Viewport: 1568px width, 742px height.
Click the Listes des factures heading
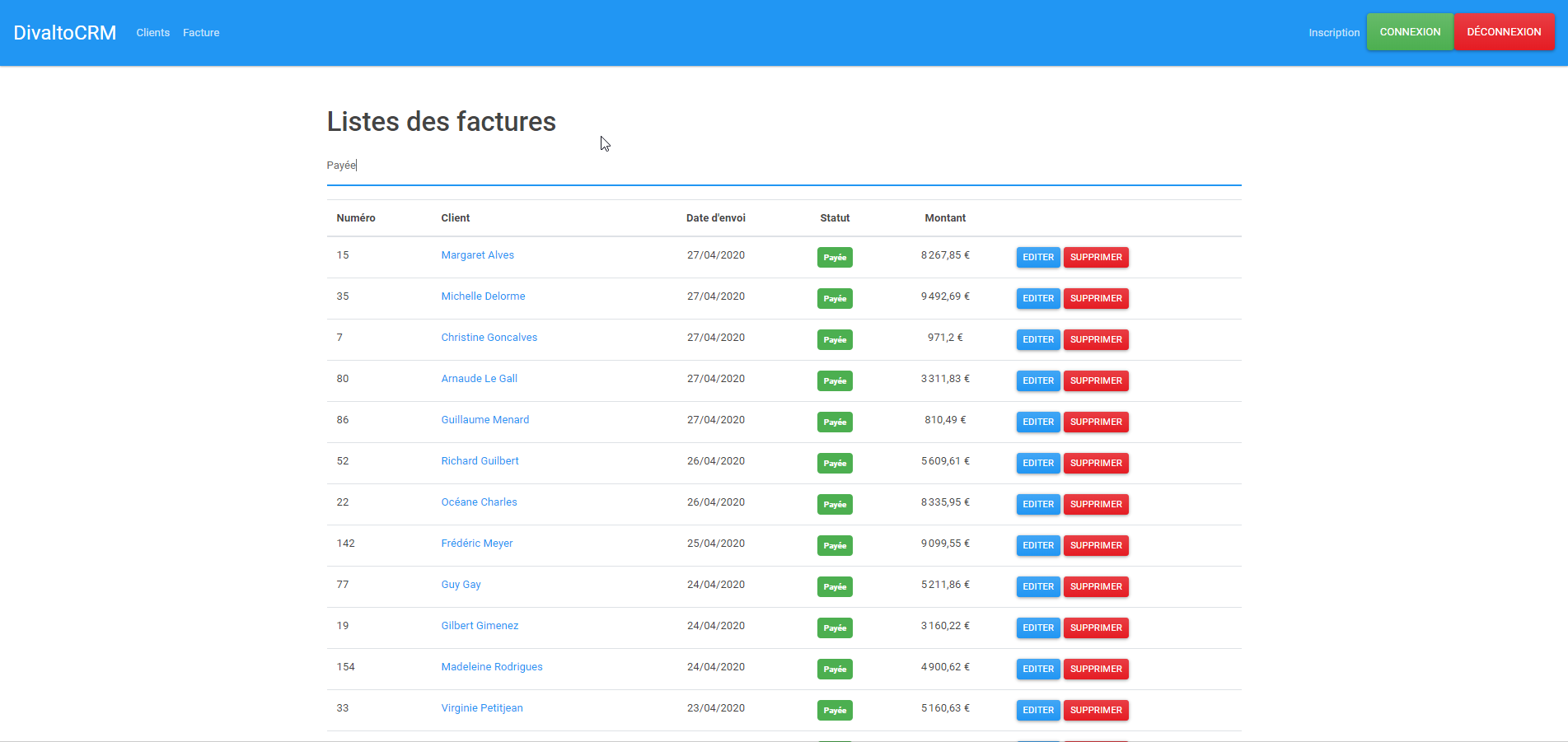(x=442, y=122)
